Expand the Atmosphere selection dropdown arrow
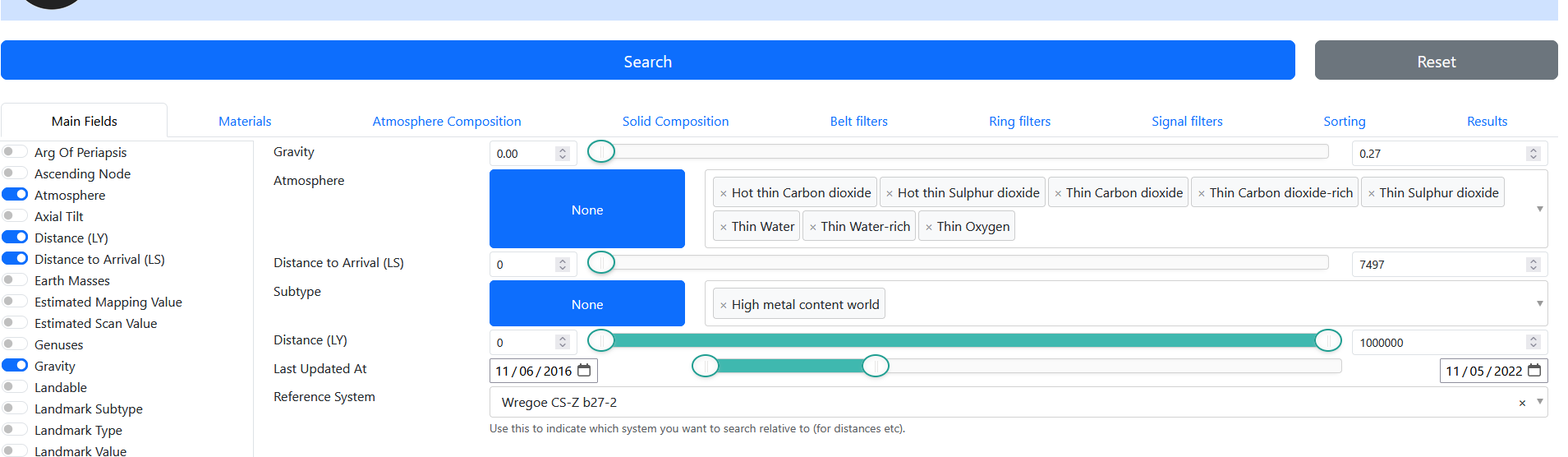The image size is (1568, 457). click(x=1539, y=209)
